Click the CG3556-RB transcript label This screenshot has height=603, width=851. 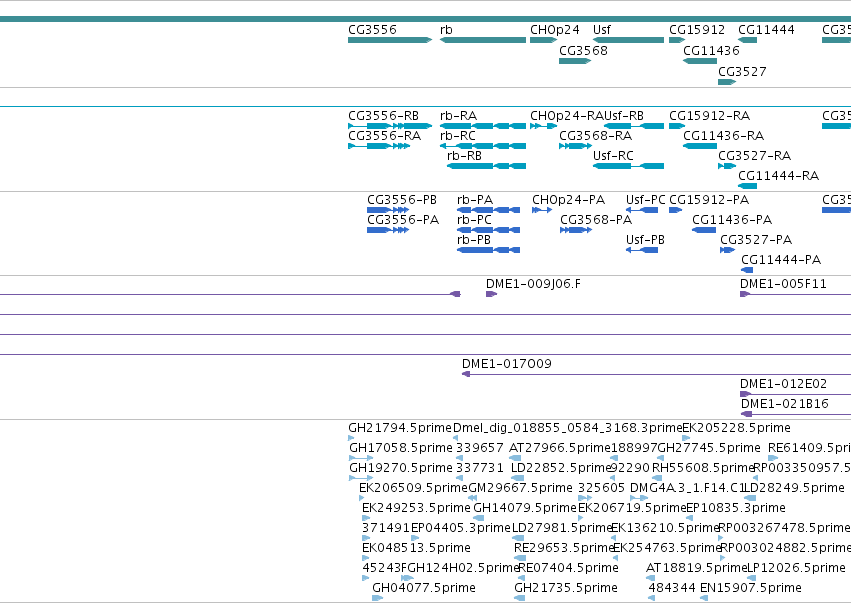[x=384, y=116]
